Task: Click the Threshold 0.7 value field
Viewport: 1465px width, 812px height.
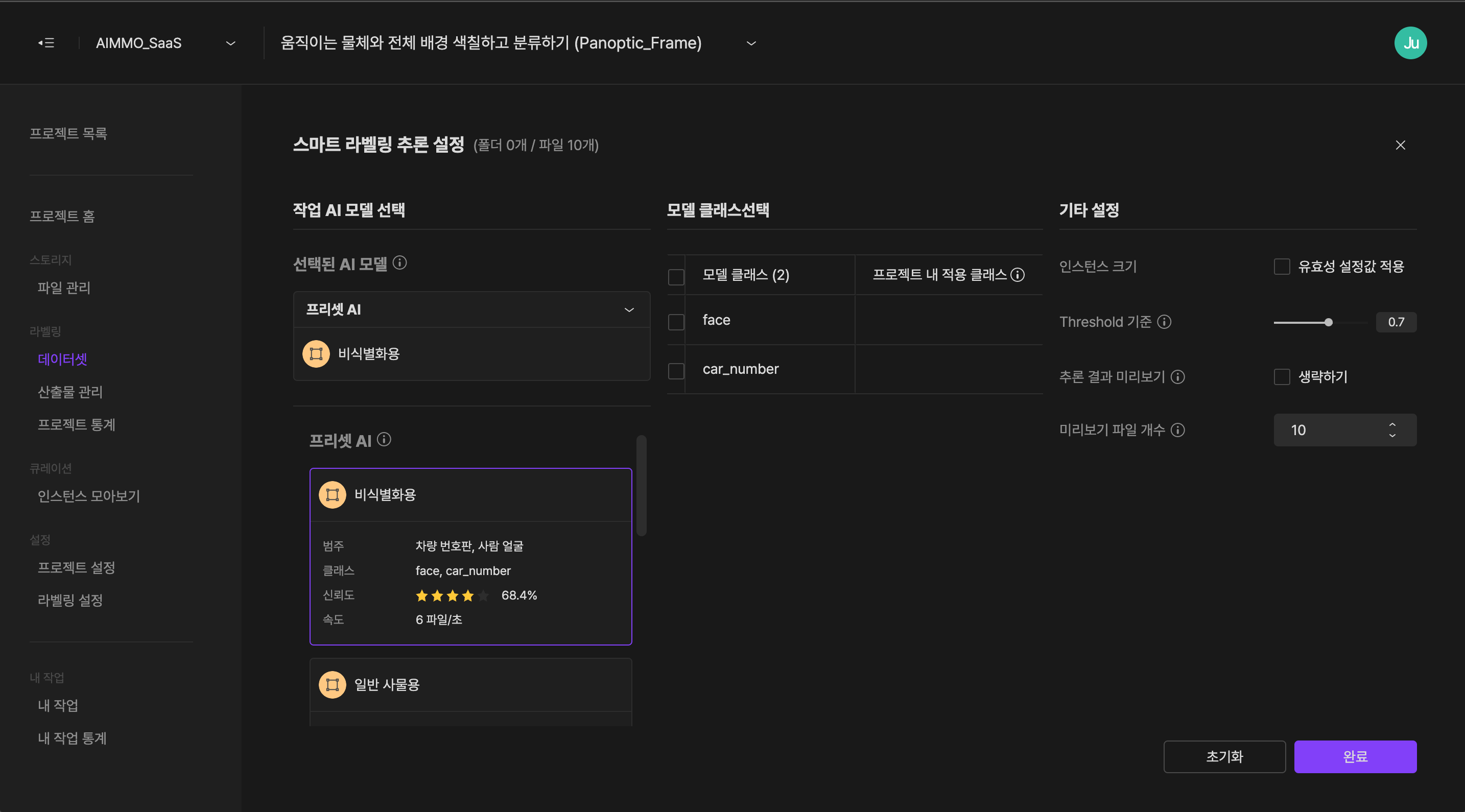Action: click(x=1396, y=322)
